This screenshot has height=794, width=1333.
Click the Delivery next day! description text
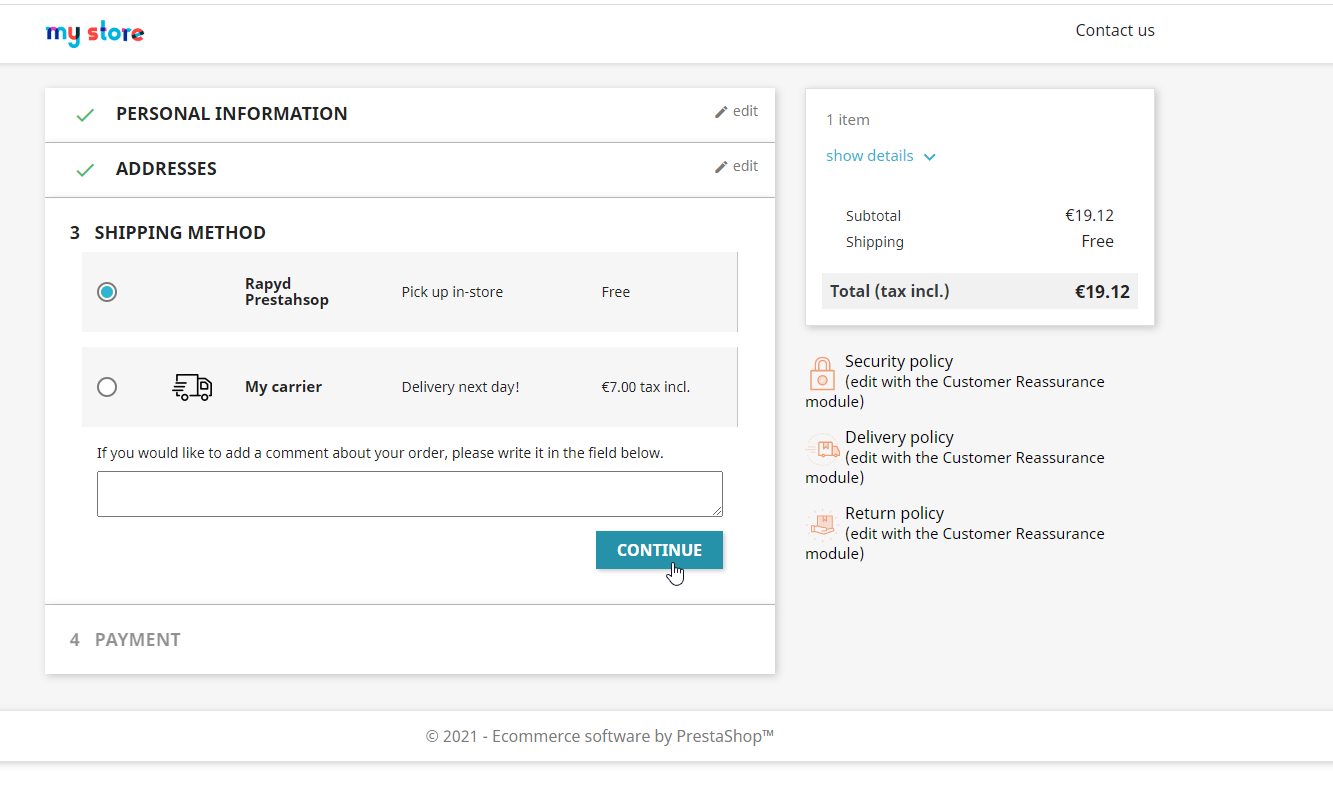pos(460,387)
